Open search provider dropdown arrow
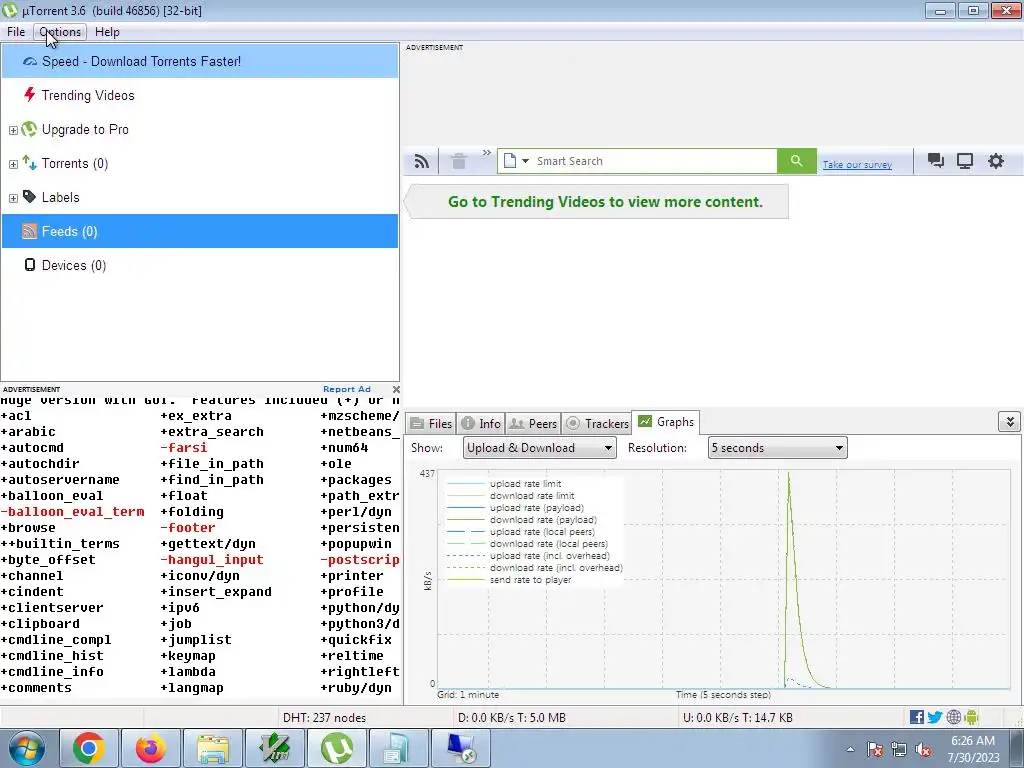 525,161
